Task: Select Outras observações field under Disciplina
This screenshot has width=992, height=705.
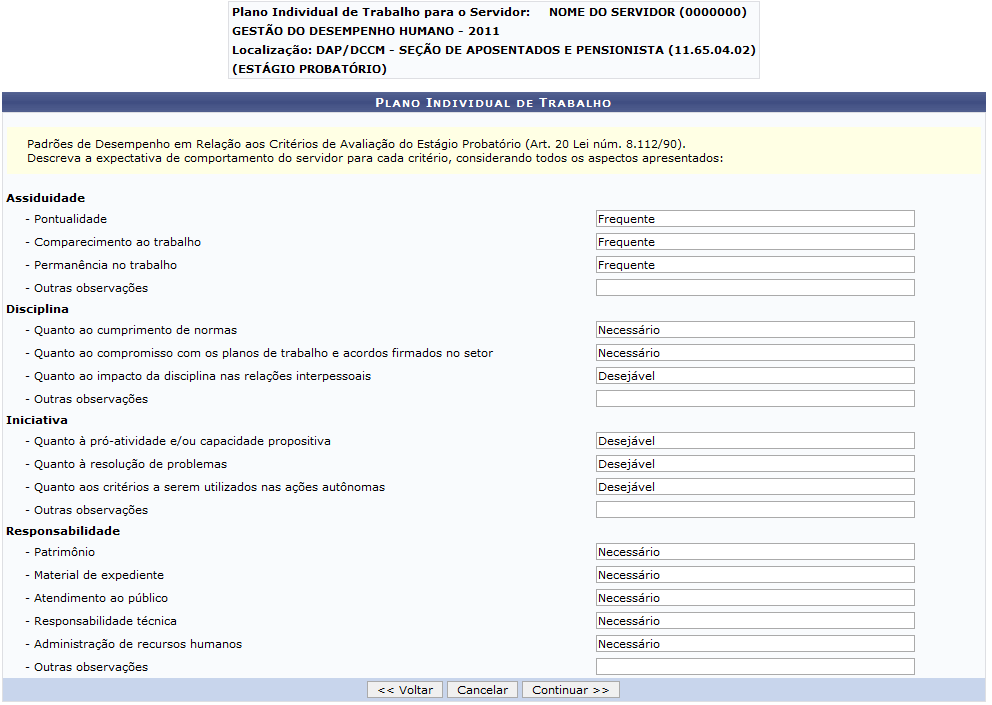Action: point(755,399)
